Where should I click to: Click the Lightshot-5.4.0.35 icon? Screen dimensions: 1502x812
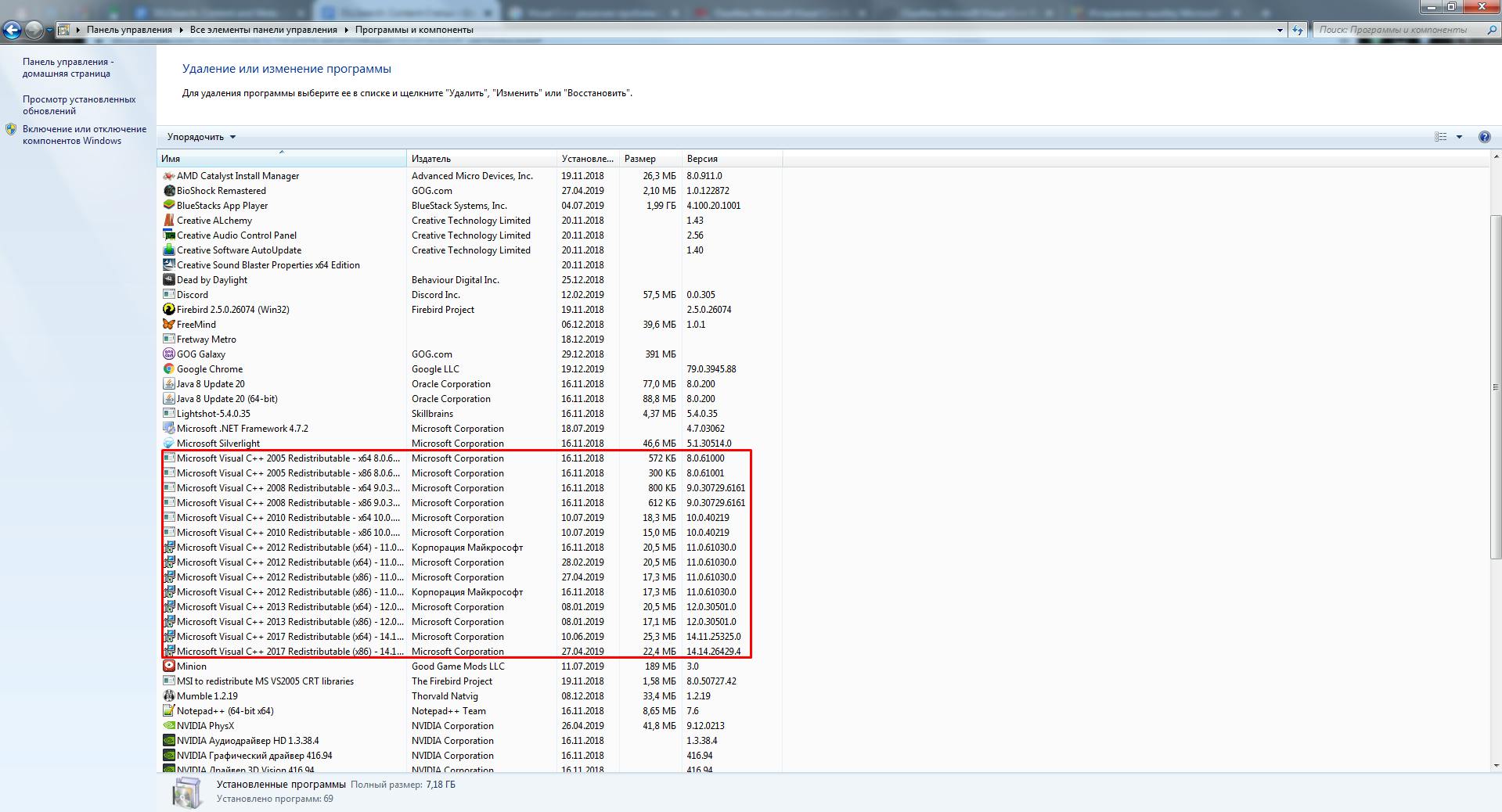(x=169, y=414)
